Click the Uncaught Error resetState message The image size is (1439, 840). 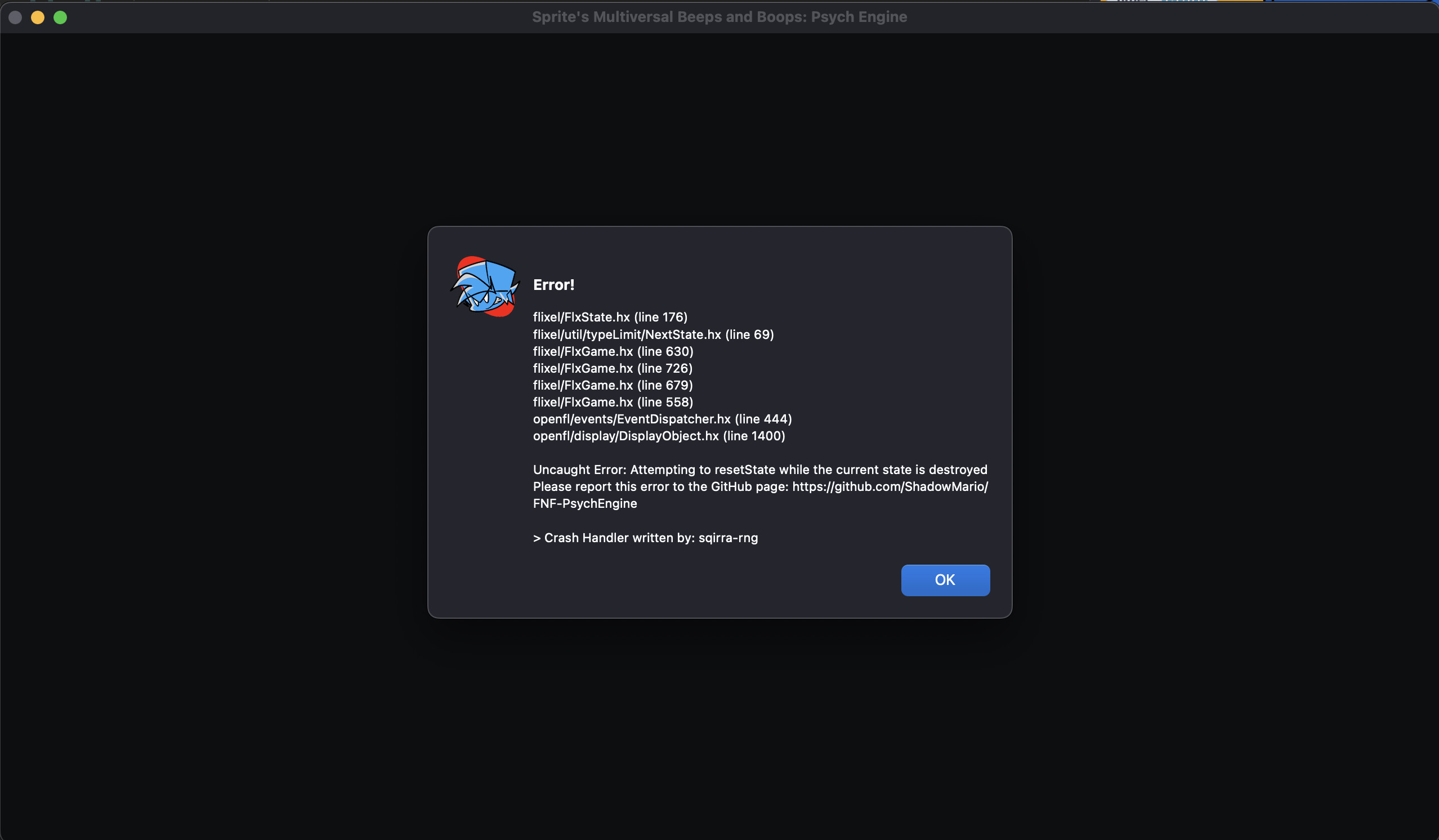tap(760, 470)
